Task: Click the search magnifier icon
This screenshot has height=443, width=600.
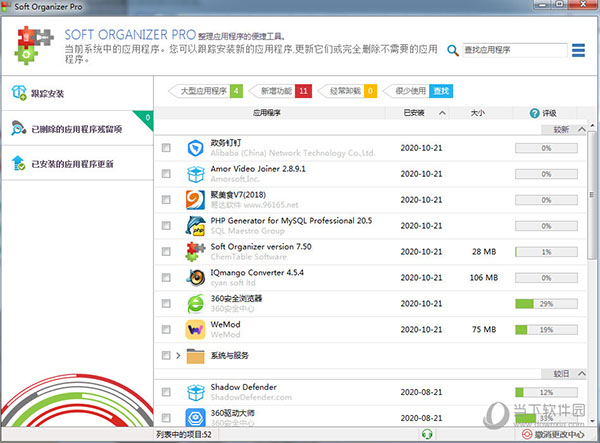Action: click(x=453, y=50)
